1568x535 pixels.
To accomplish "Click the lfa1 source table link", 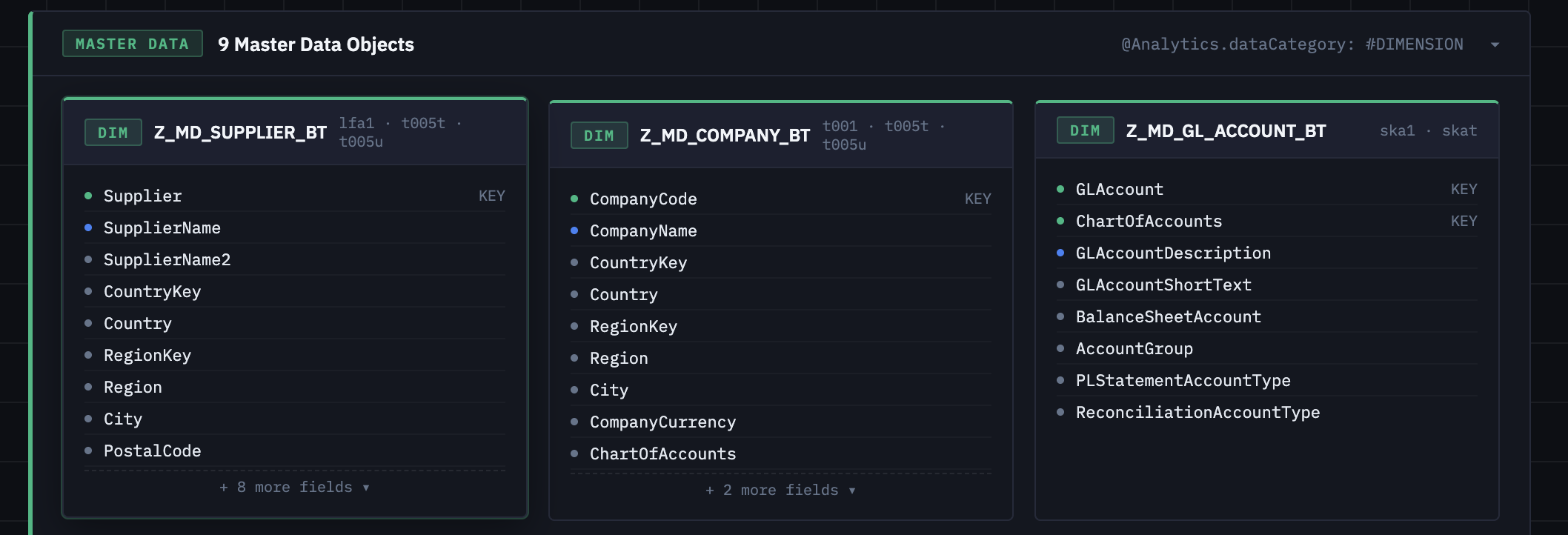I will (x=356, y=123).
